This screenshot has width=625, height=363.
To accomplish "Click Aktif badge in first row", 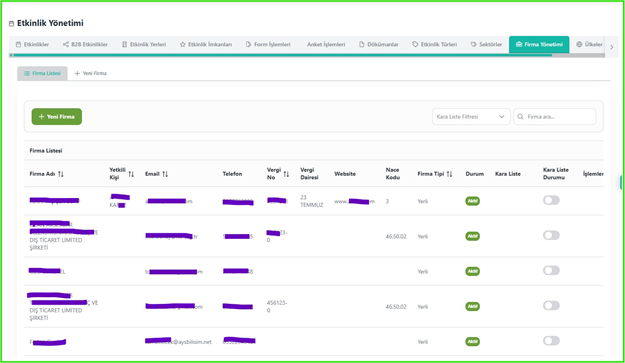I will pyautogui.click(x=472, y=201).
